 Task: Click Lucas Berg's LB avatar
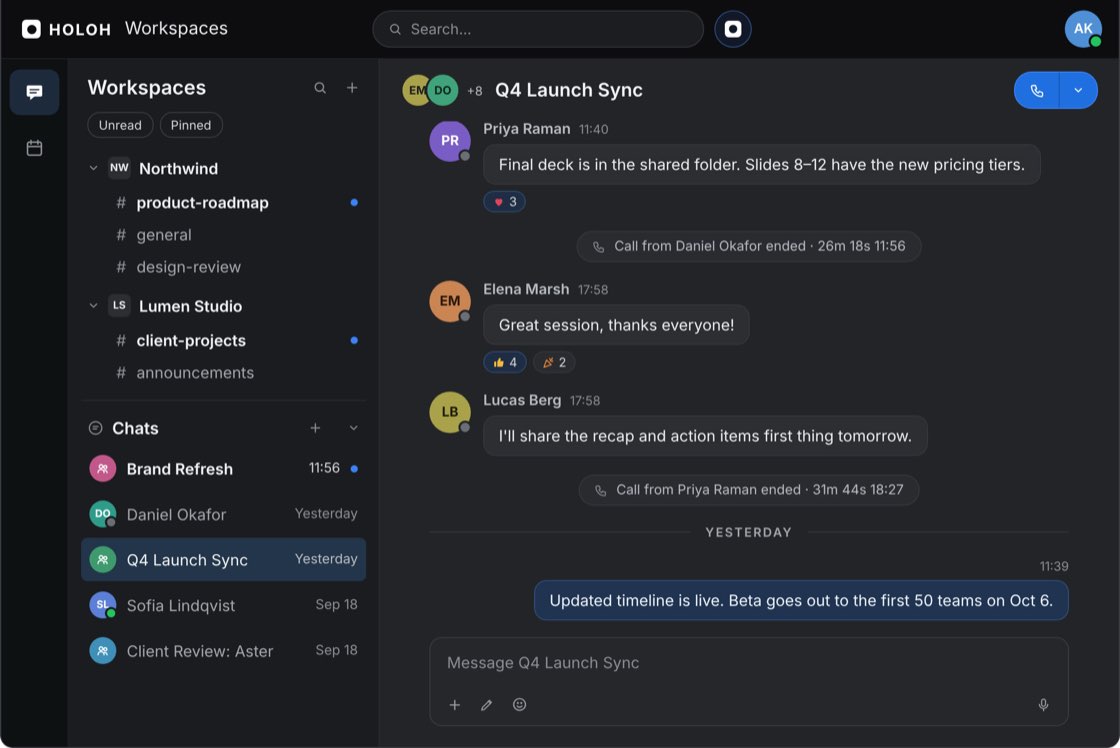(x=450, y=412)
